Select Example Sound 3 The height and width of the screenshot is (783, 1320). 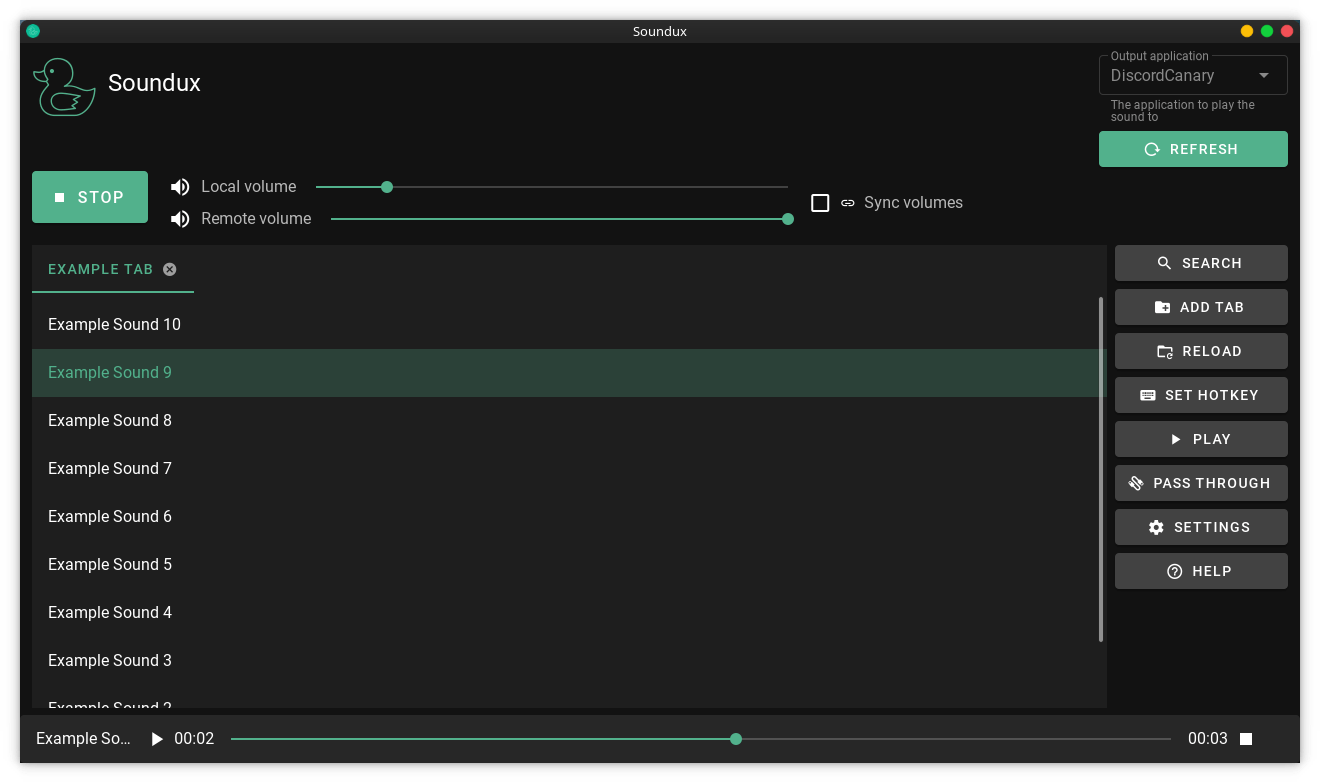(x=569, y=661)
